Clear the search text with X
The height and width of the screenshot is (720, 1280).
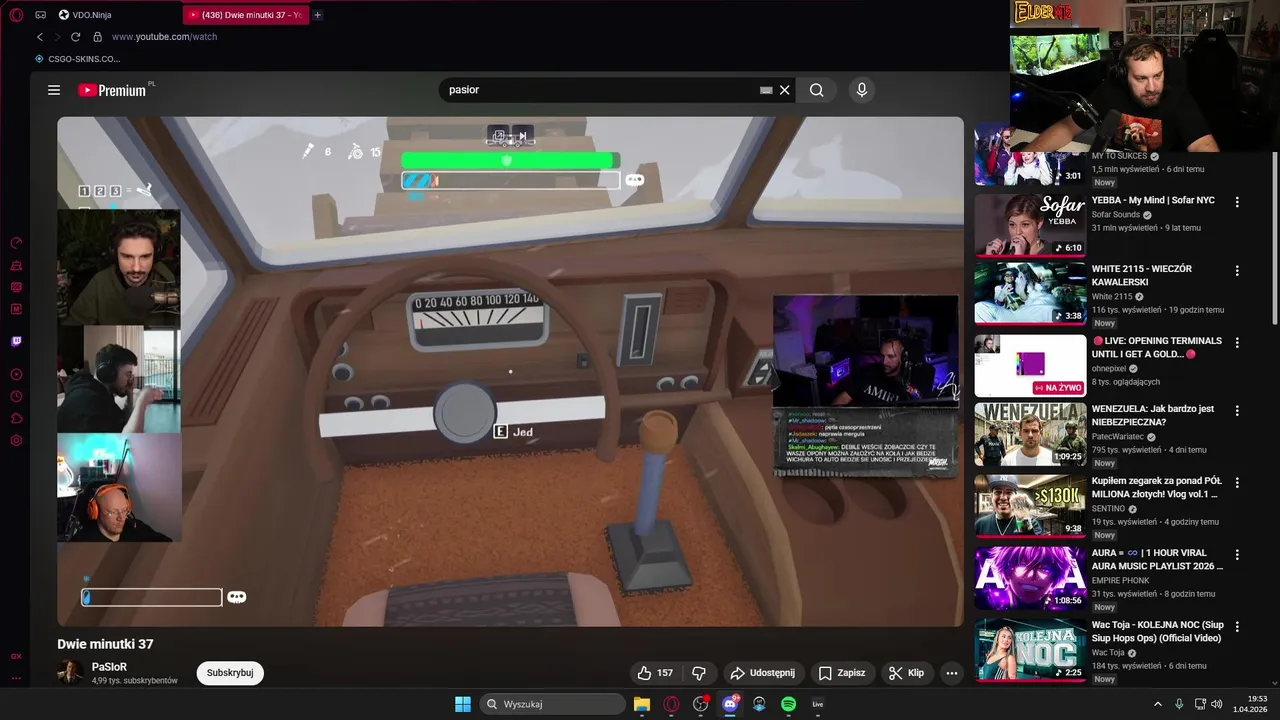coord(785,90)
